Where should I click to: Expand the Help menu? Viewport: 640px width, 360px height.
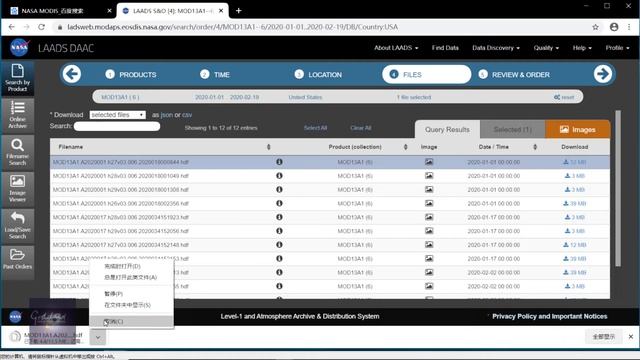click(x=582, y=48)
